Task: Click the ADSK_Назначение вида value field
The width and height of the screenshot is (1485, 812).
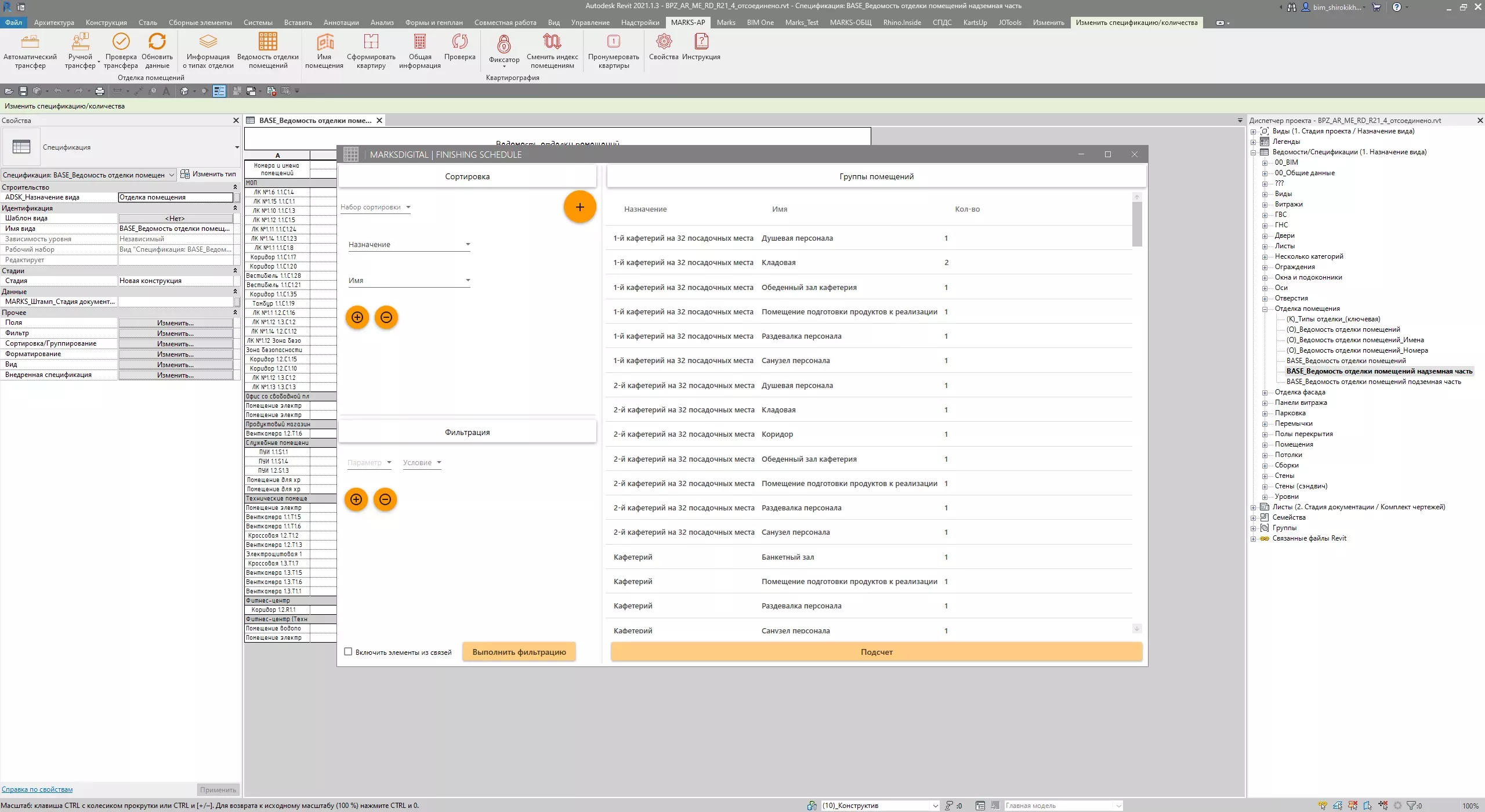Action: (x=175, y=197)
